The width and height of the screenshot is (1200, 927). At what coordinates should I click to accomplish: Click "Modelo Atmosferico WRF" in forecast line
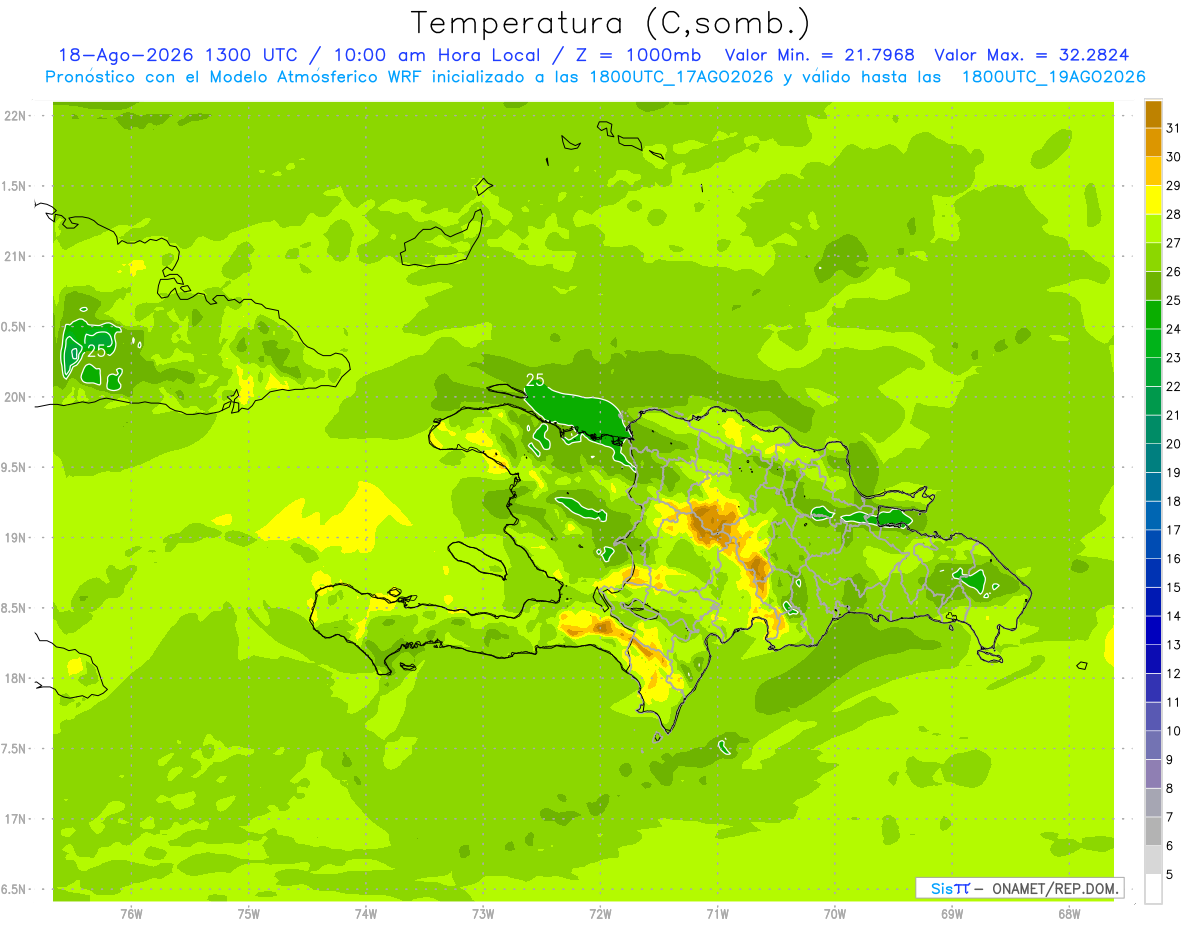pos(322,77)
